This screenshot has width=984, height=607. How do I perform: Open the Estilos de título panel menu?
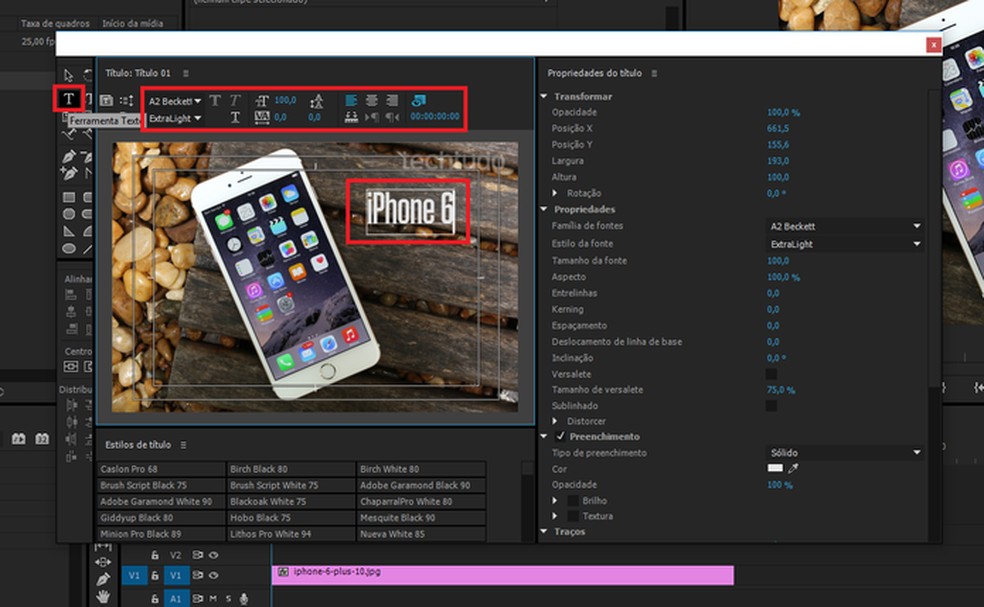(x=184, y=444)
